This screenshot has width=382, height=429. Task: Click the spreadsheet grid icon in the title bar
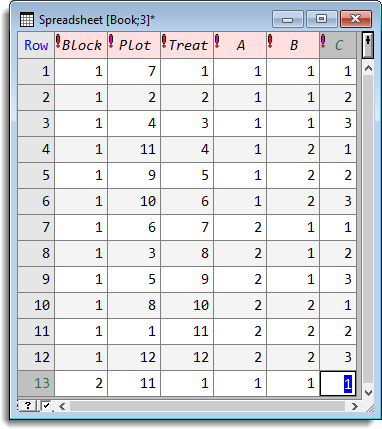click(27, 20)
